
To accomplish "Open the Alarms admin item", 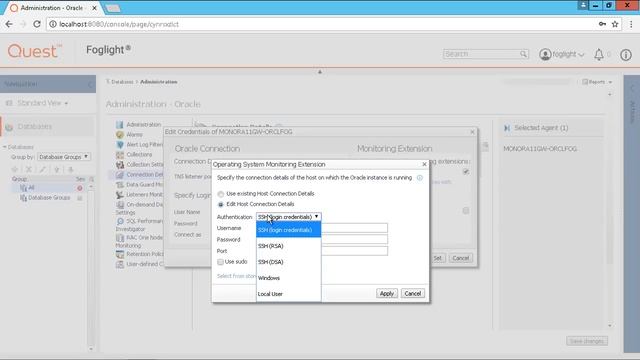I will tap(134, 135).
